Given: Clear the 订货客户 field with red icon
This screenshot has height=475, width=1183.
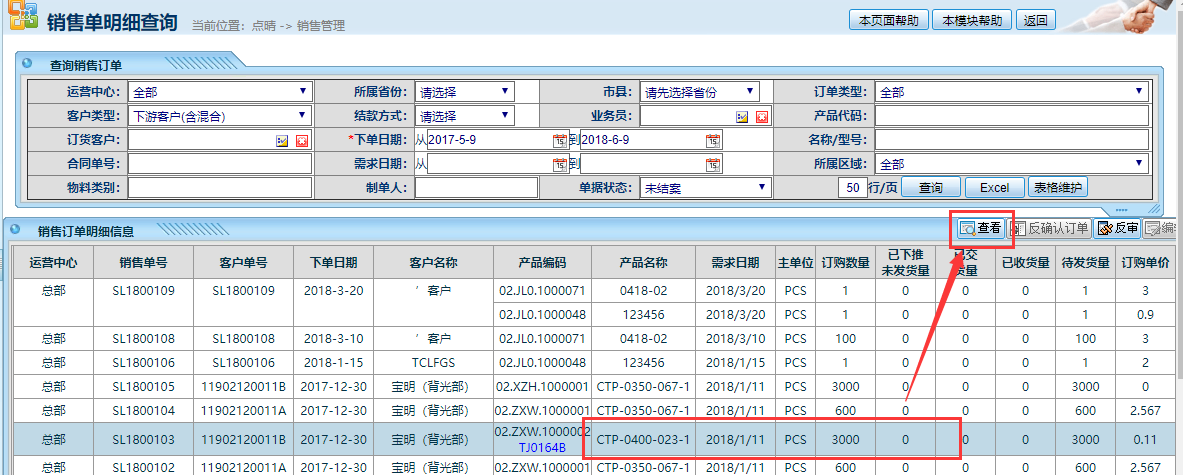Looking at the screenshot, I should point(301,140).
